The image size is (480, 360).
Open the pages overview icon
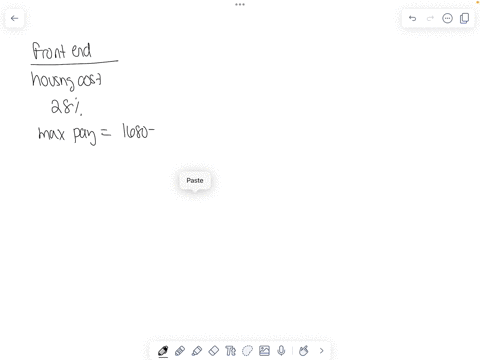464,18
